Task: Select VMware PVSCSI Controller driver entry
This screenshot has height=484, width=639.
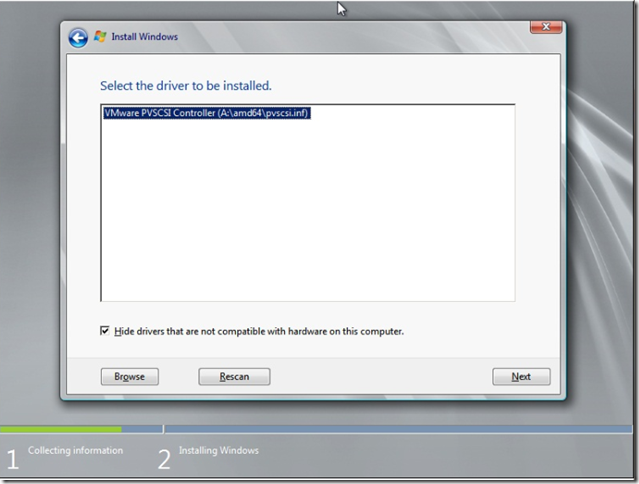Action: click(x=207, y=113)
